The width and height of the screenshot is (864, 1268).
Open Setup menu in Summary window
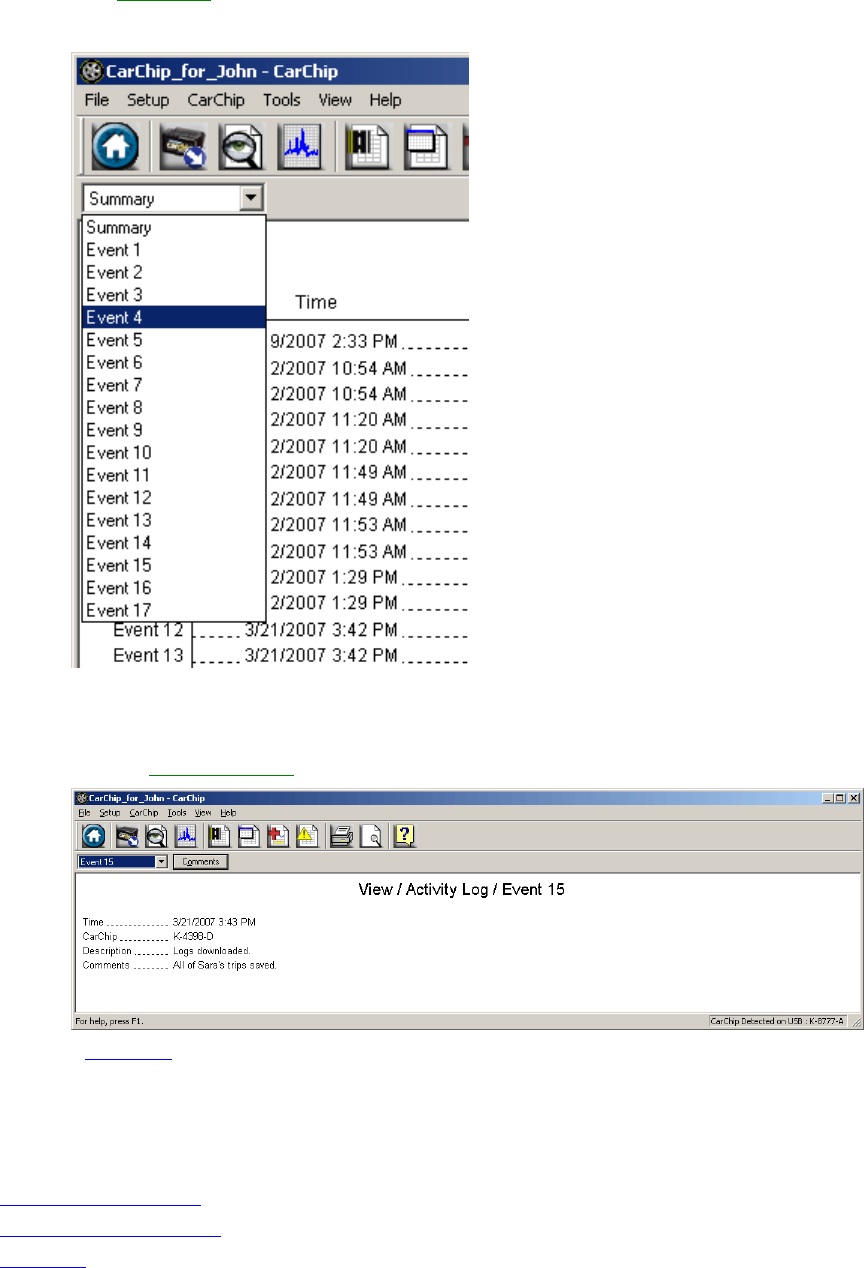pos(148,100)
